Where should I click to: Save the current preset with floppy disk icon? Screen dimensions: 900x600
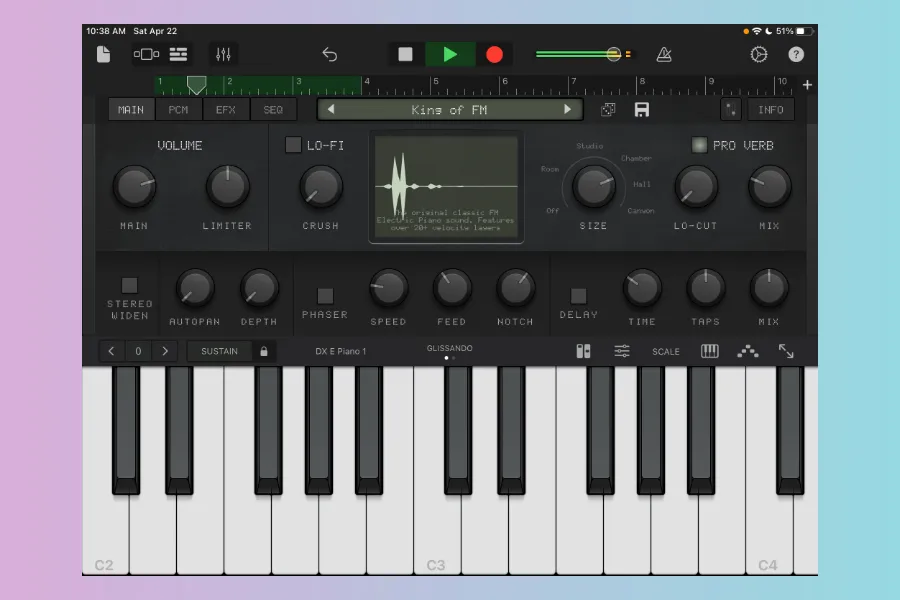pos(642,110)
